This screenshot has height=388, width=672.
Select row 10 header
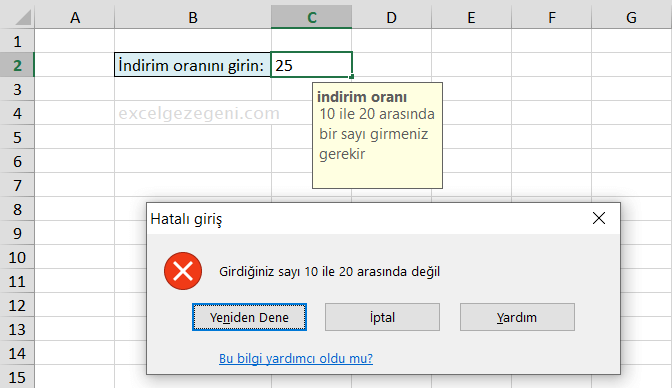click(17, 257)
